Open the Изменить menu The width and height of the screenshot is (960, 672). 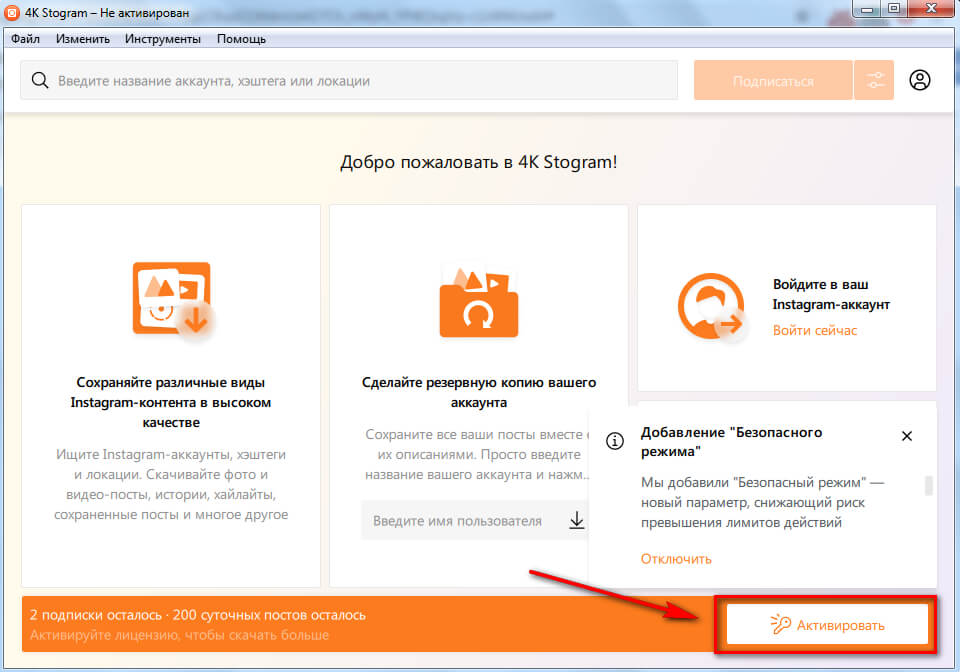83,39
